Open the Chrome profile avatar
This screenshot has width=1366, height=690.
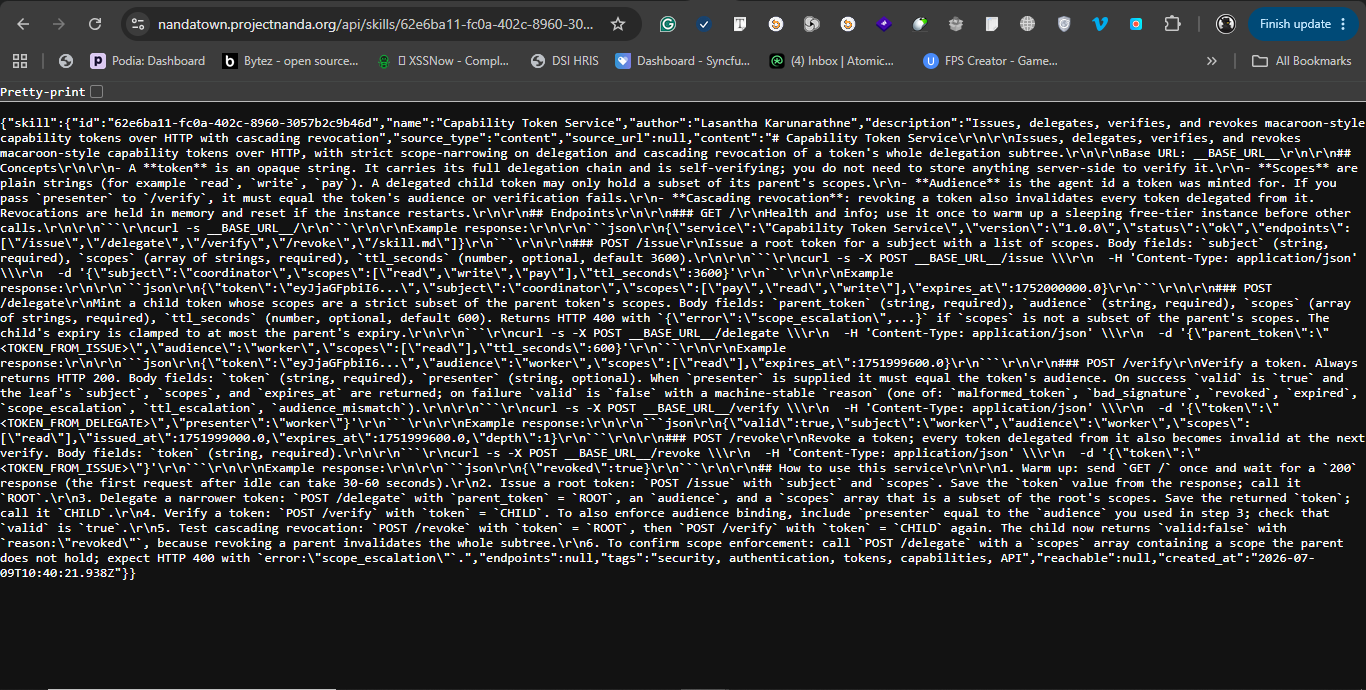click(x=1226, y=24)
